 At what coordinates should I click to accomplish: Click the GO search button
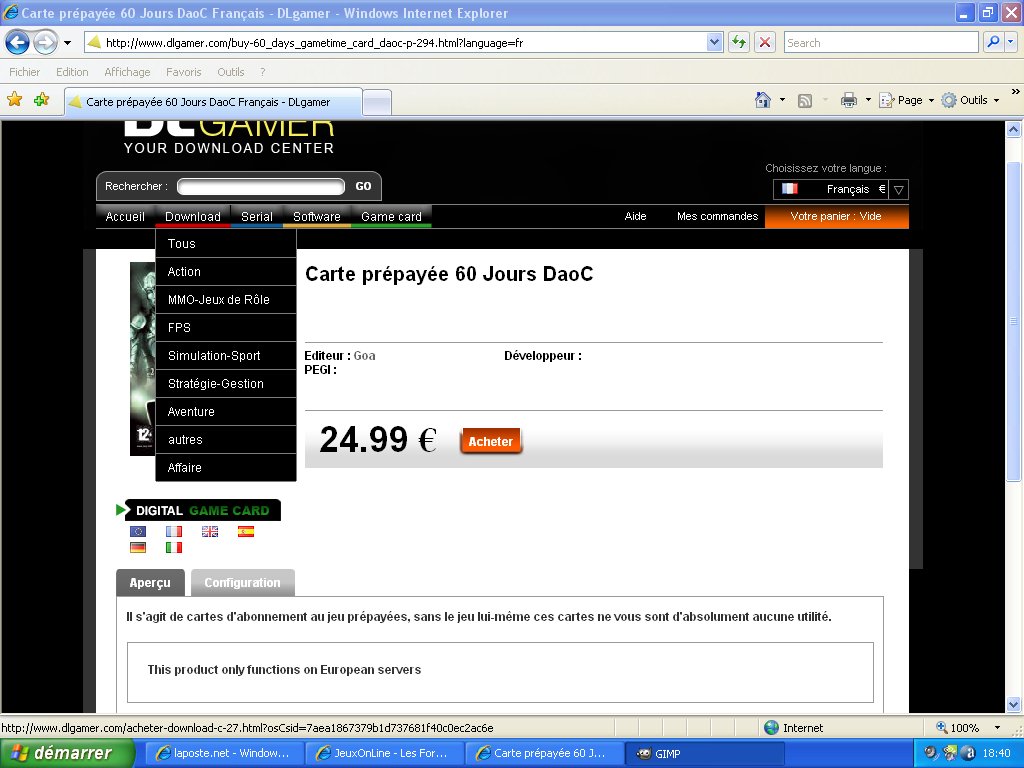click(x=363, y=186)
